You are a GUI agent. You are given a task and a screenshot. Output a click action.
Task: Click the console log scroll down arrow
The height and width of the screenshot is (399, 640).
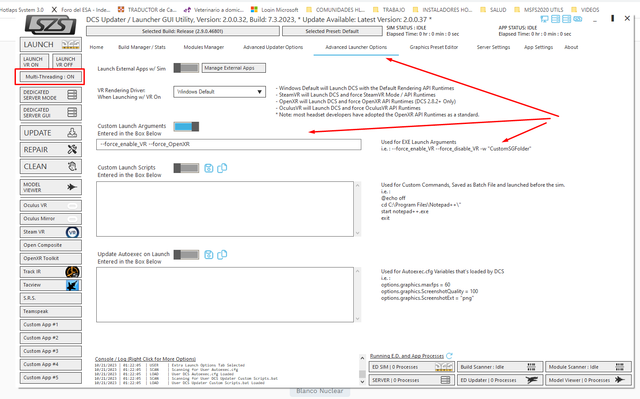(362, 382)
